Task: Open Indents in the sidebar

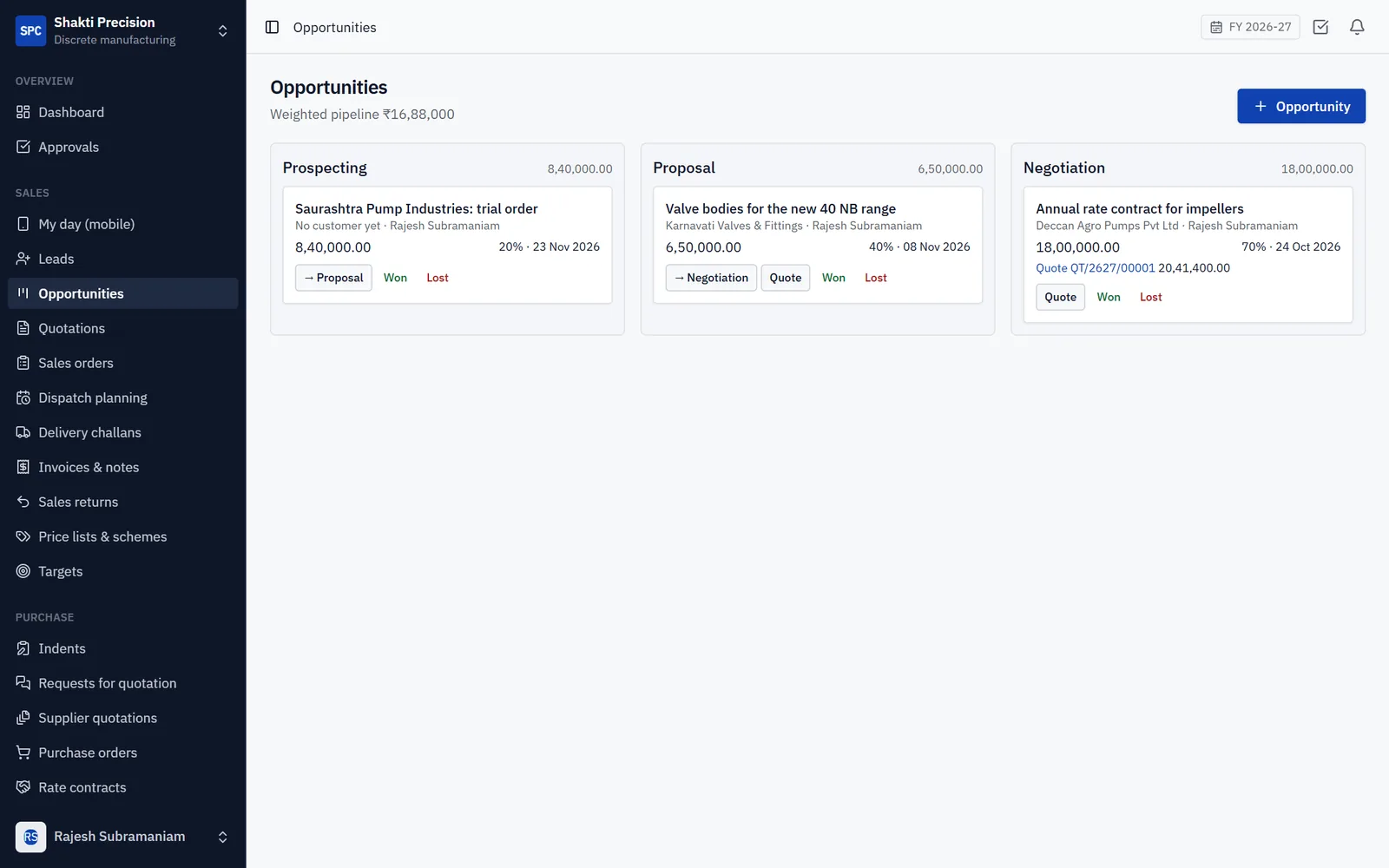Action: pyautogui.click(x=122, y=648)
